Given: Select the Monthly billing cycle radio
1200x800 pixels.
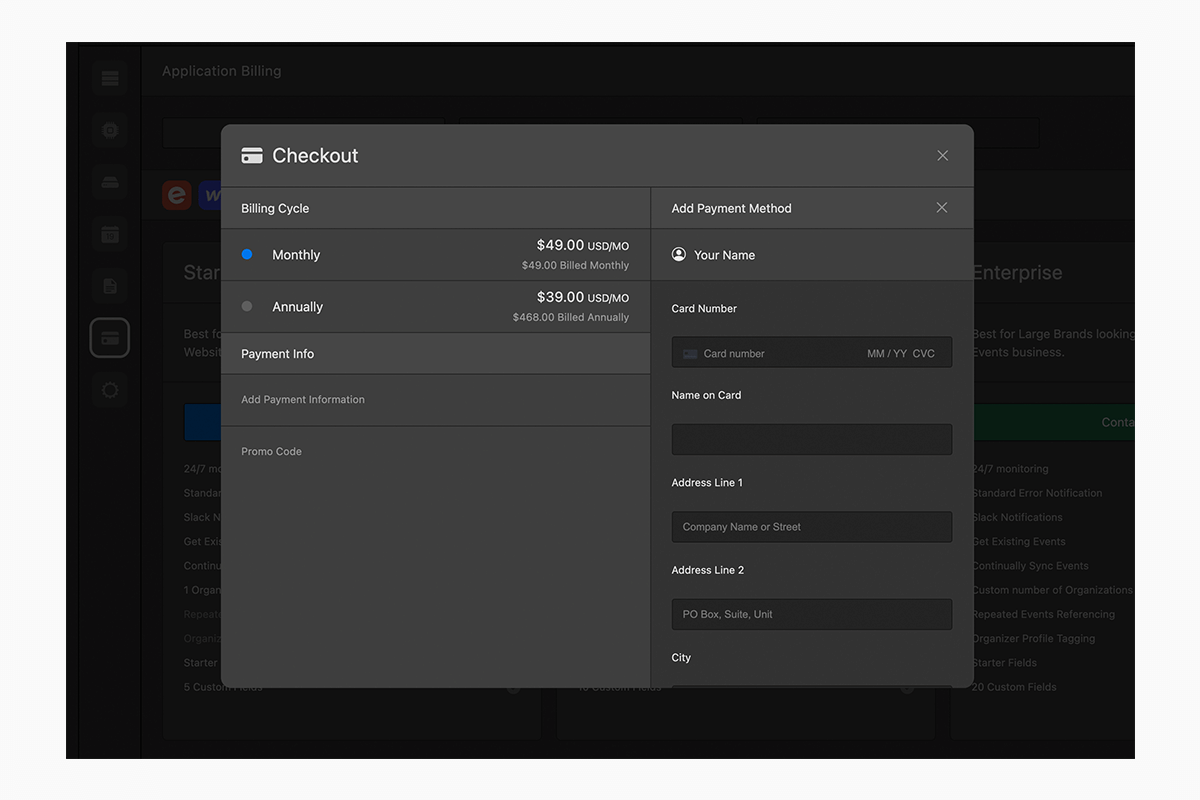Looking at the screenshot, I should click(x=247, y=255).
